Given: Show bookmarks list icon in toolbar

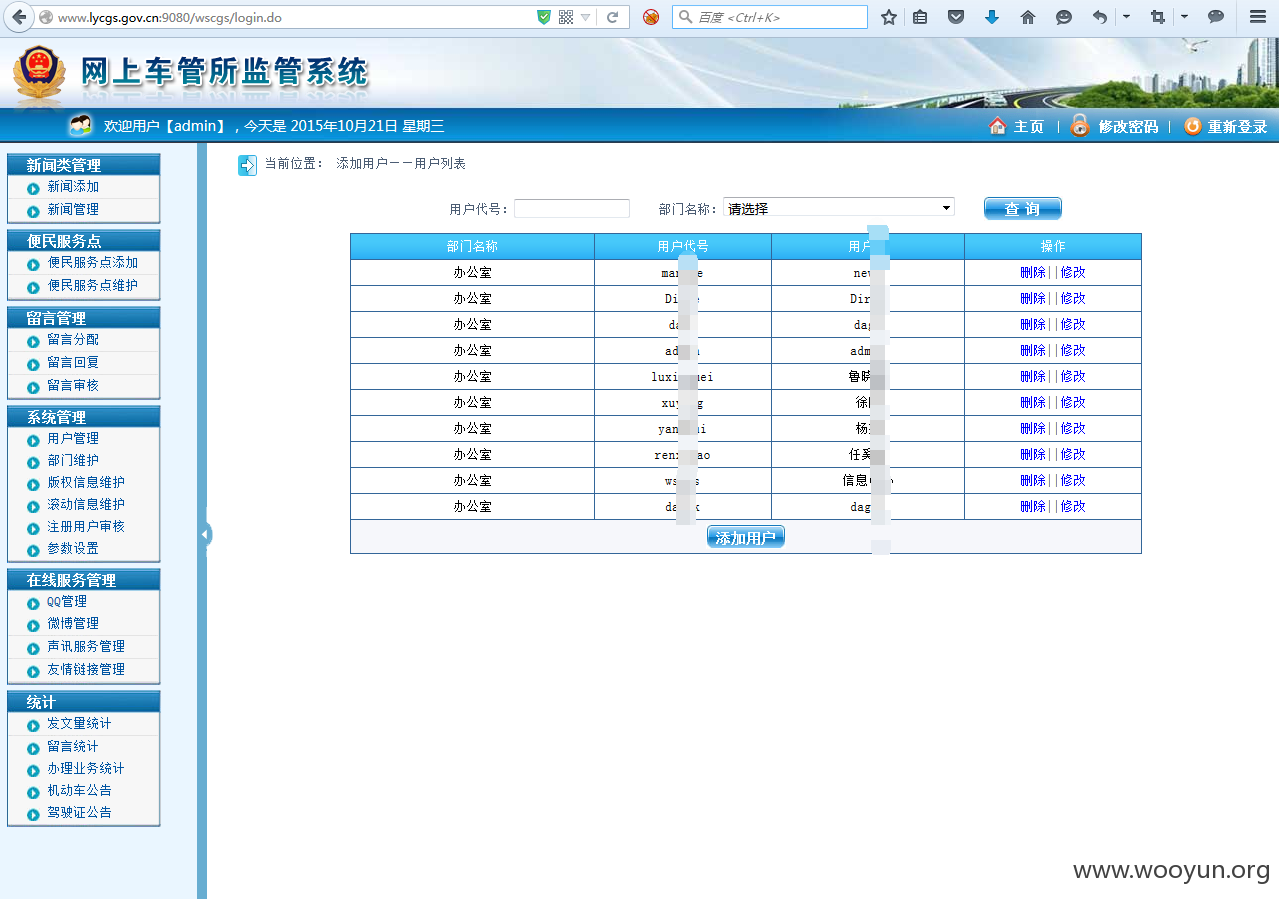Looking at the screenshot, I should coord(920,17).
